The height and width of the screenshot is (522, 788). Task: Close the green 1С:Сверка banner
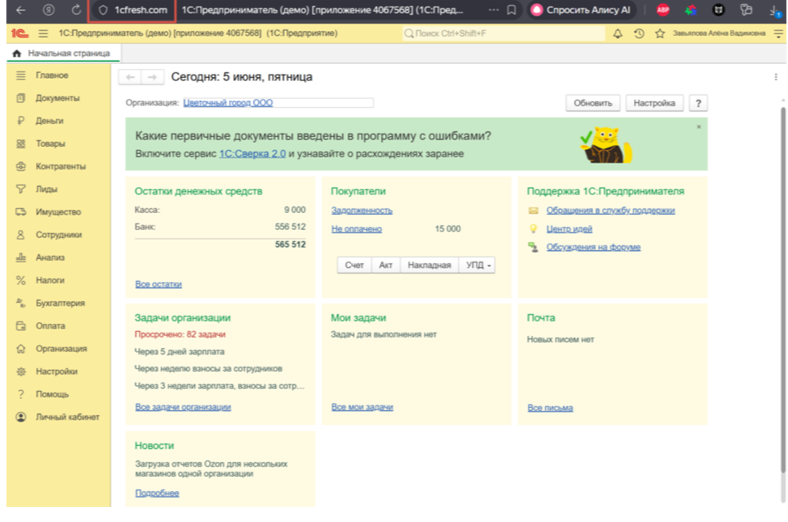point(699,127)
